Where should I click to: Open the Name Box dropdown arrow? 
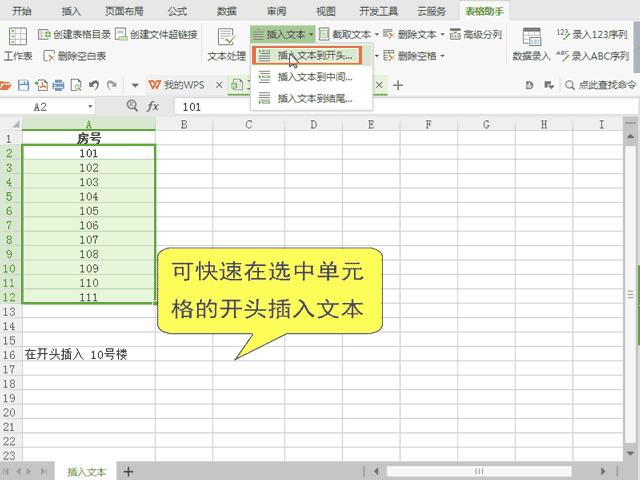[90, 107]
